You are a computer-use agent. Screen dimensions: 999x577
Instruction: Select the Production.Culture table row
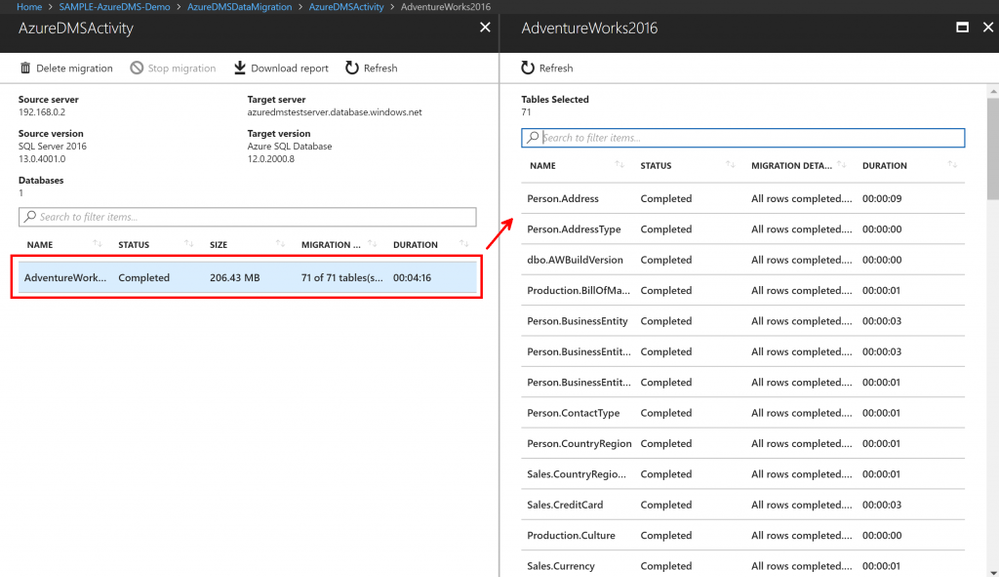743,535
